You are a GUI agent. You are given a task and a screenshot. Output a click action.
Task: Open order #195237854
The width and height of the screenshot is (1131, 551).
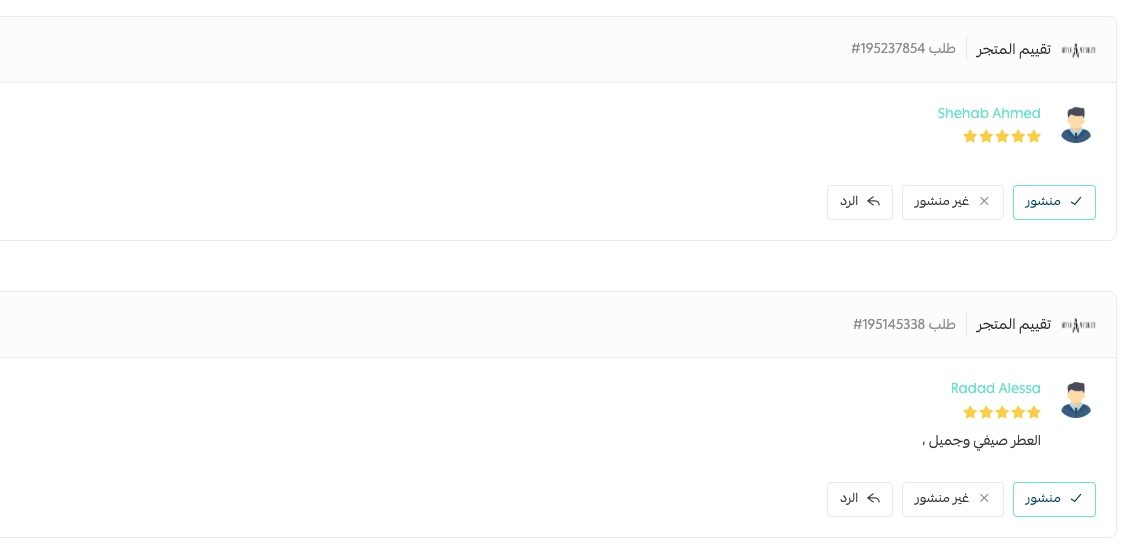click(903, 49)
